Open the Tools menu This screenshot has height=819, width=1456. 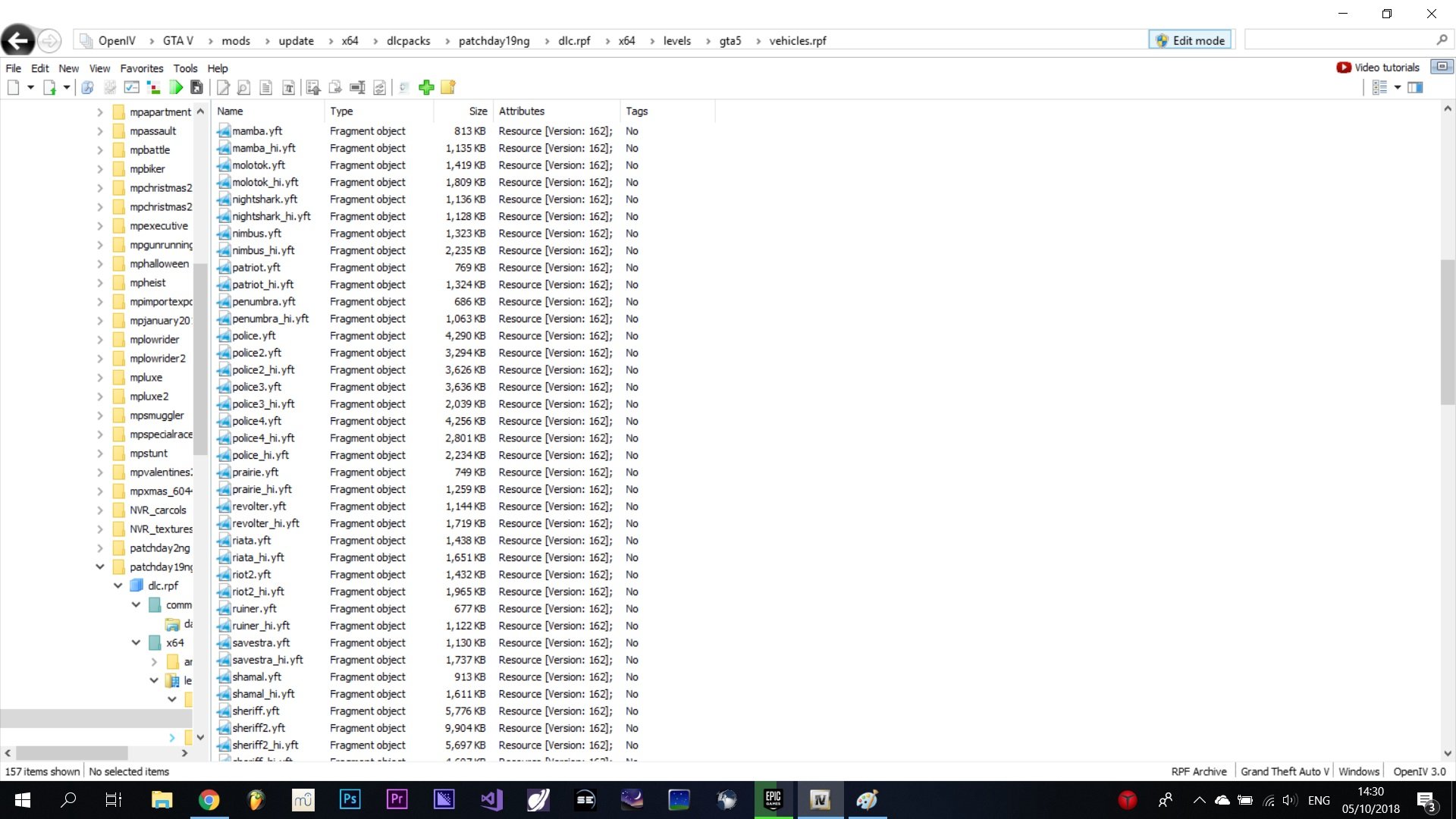(x=185, y=68)
